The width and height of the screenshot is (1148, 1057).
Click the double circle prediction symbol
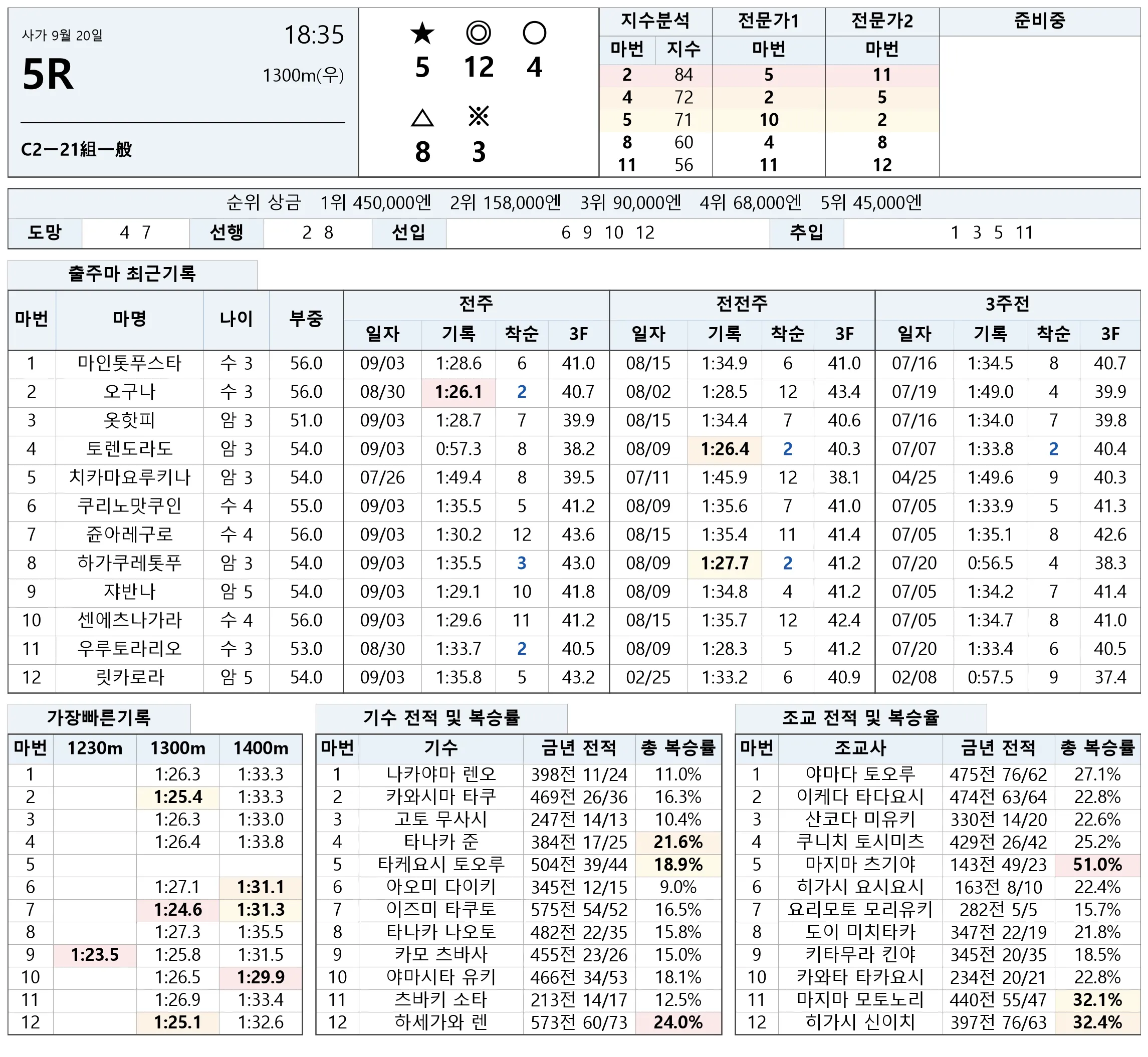[x=478, y=33]
